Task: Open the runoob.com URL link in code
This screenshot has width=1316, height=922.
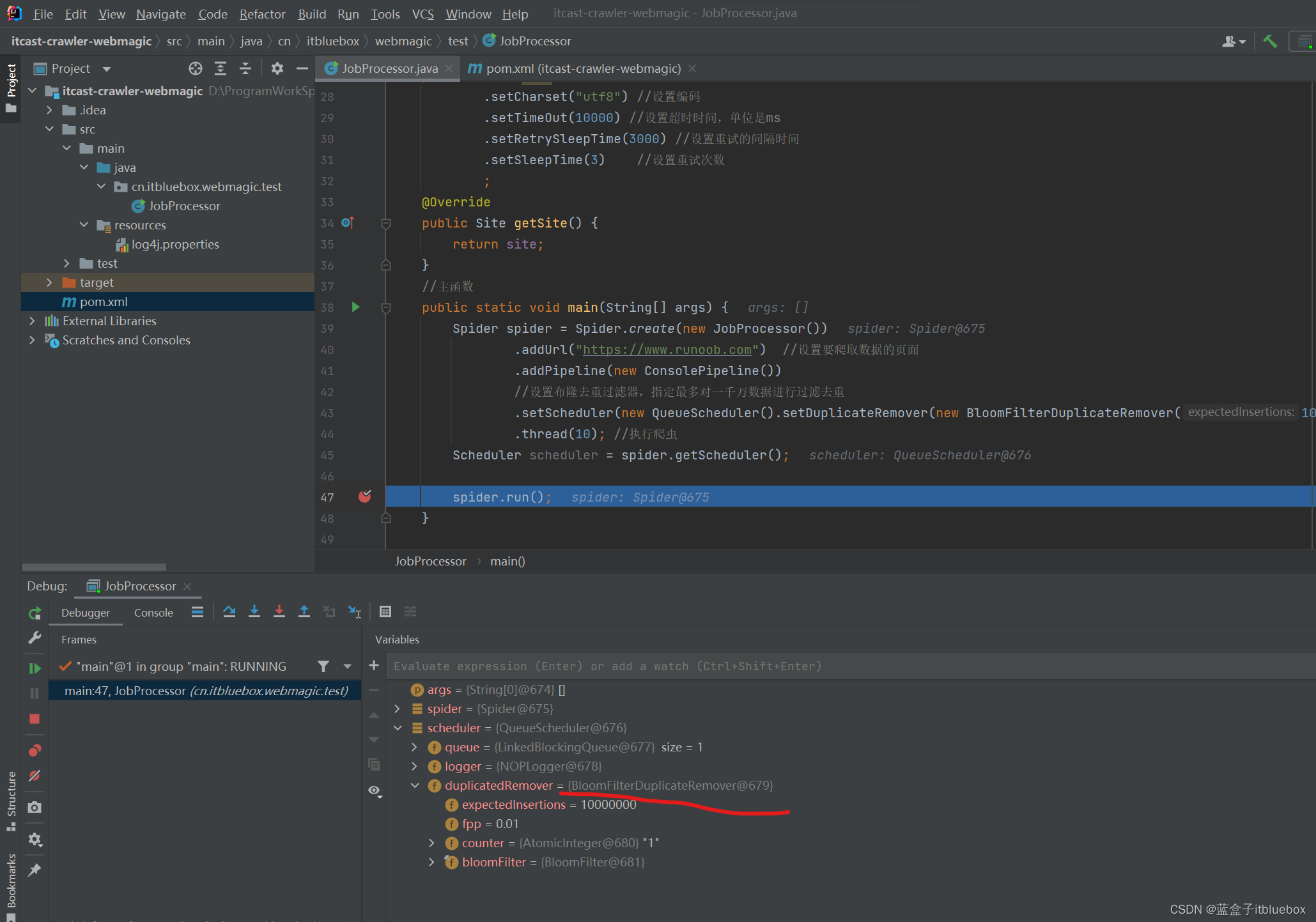Action: [667, 350]
